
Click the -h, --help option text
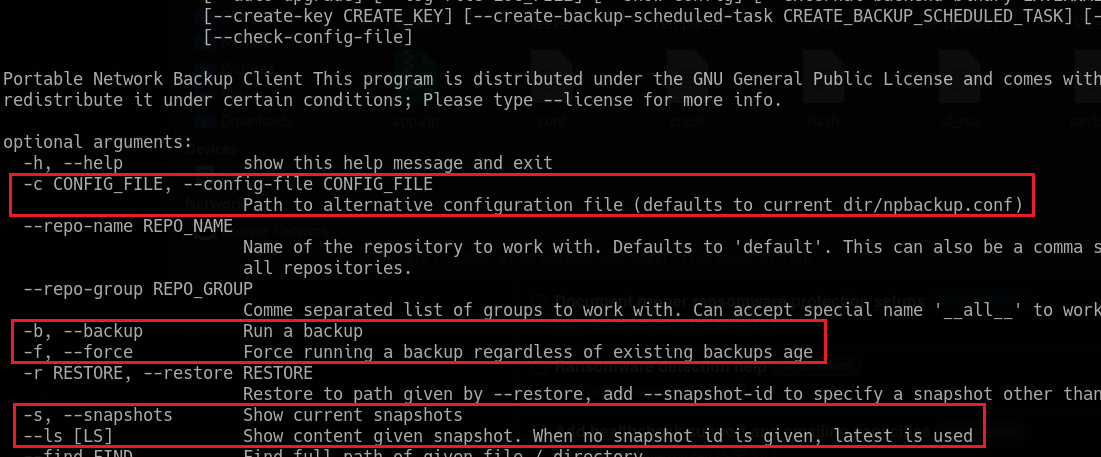click(73, 164)
